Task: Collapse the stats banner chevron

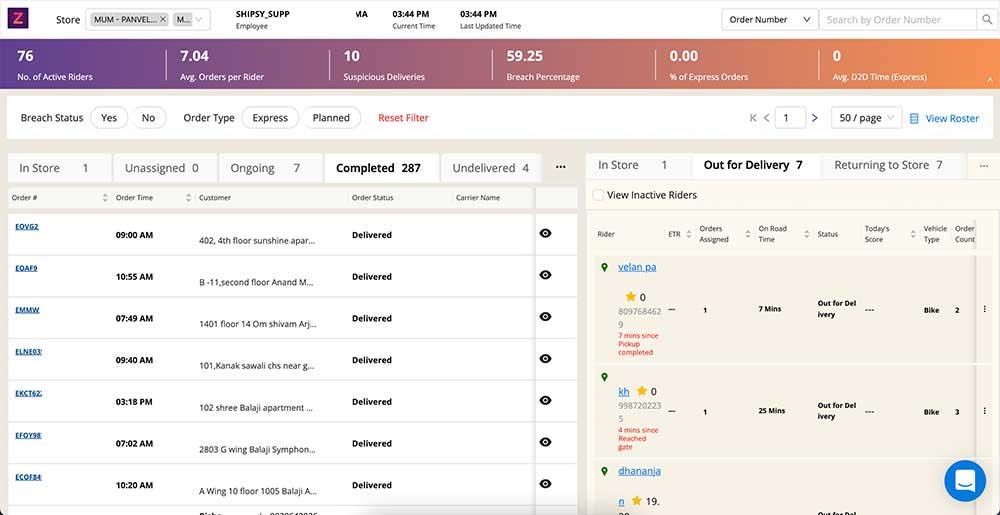Action: 990,80
